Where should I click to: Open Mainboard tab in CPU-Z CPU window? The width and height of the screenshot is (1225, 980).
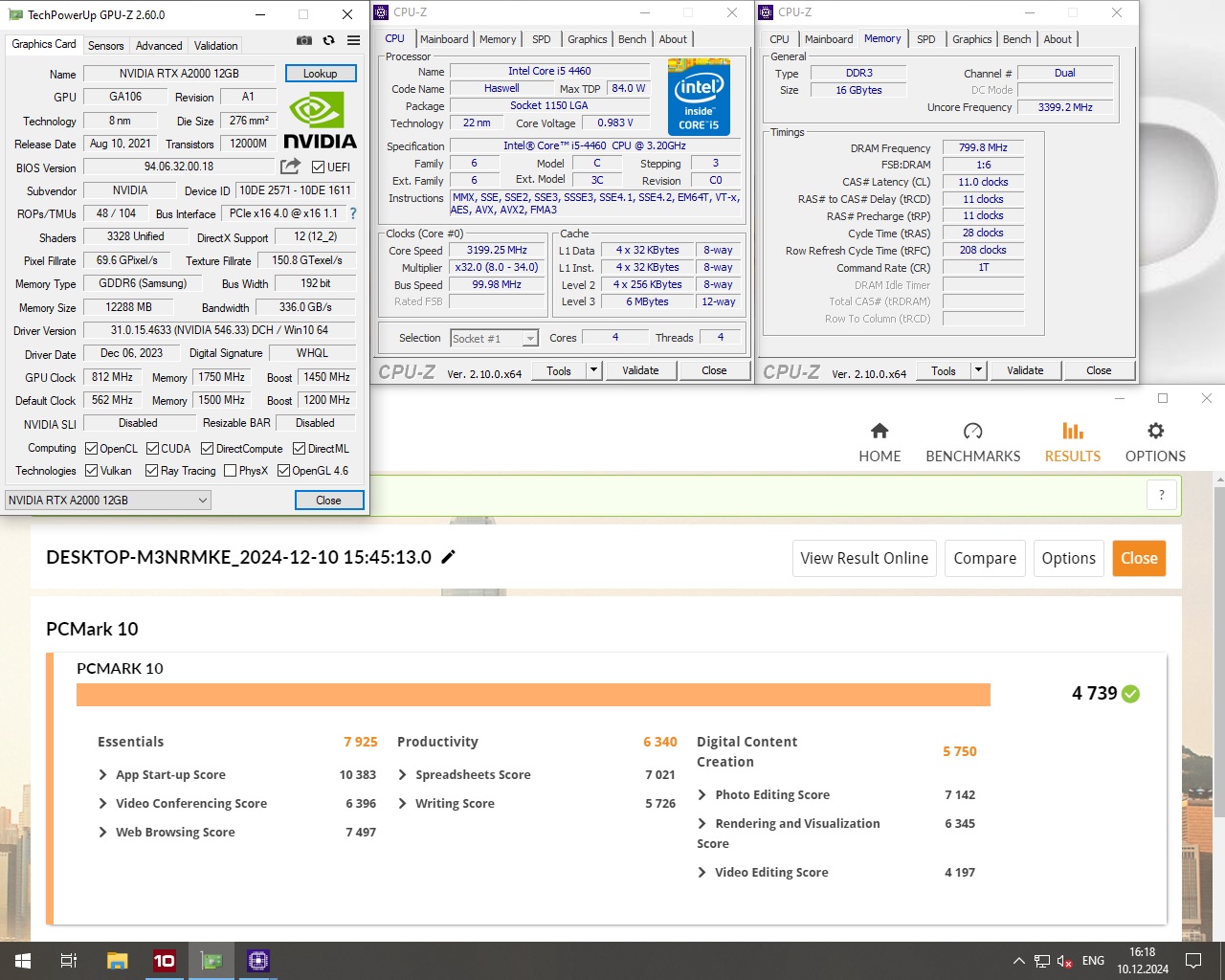[444, 39]
